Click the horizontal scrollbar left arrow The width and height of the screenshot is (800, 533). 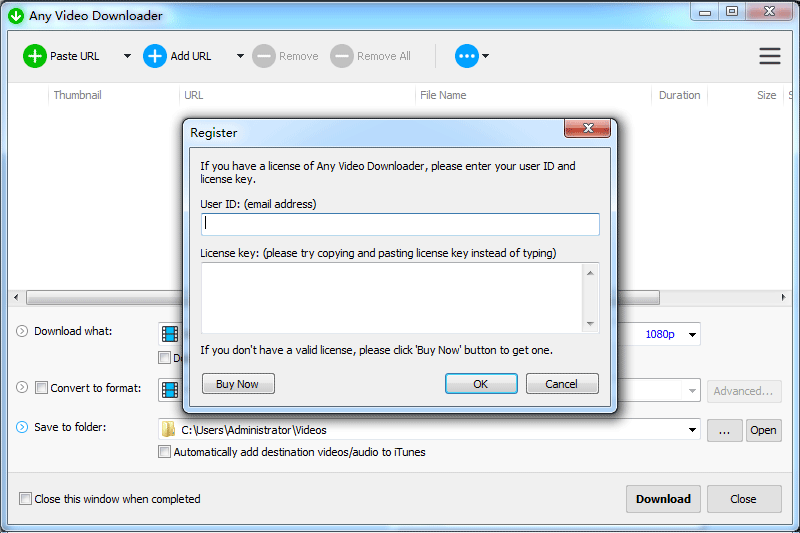[16, 297]
